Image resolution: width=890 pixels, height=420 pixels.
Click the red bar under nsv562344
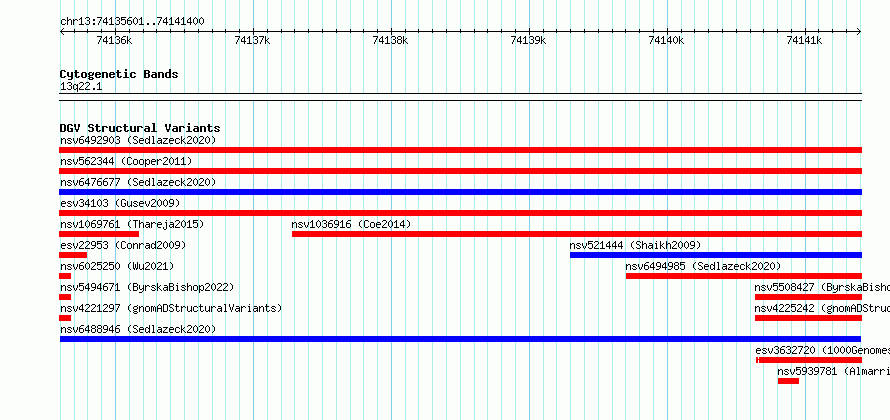click(460, 171)
